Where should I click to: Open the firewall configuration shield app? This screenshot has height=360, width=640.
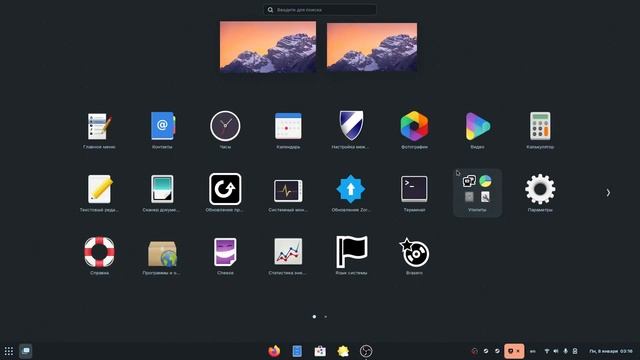pyautogui.click(x=351, y=125)
